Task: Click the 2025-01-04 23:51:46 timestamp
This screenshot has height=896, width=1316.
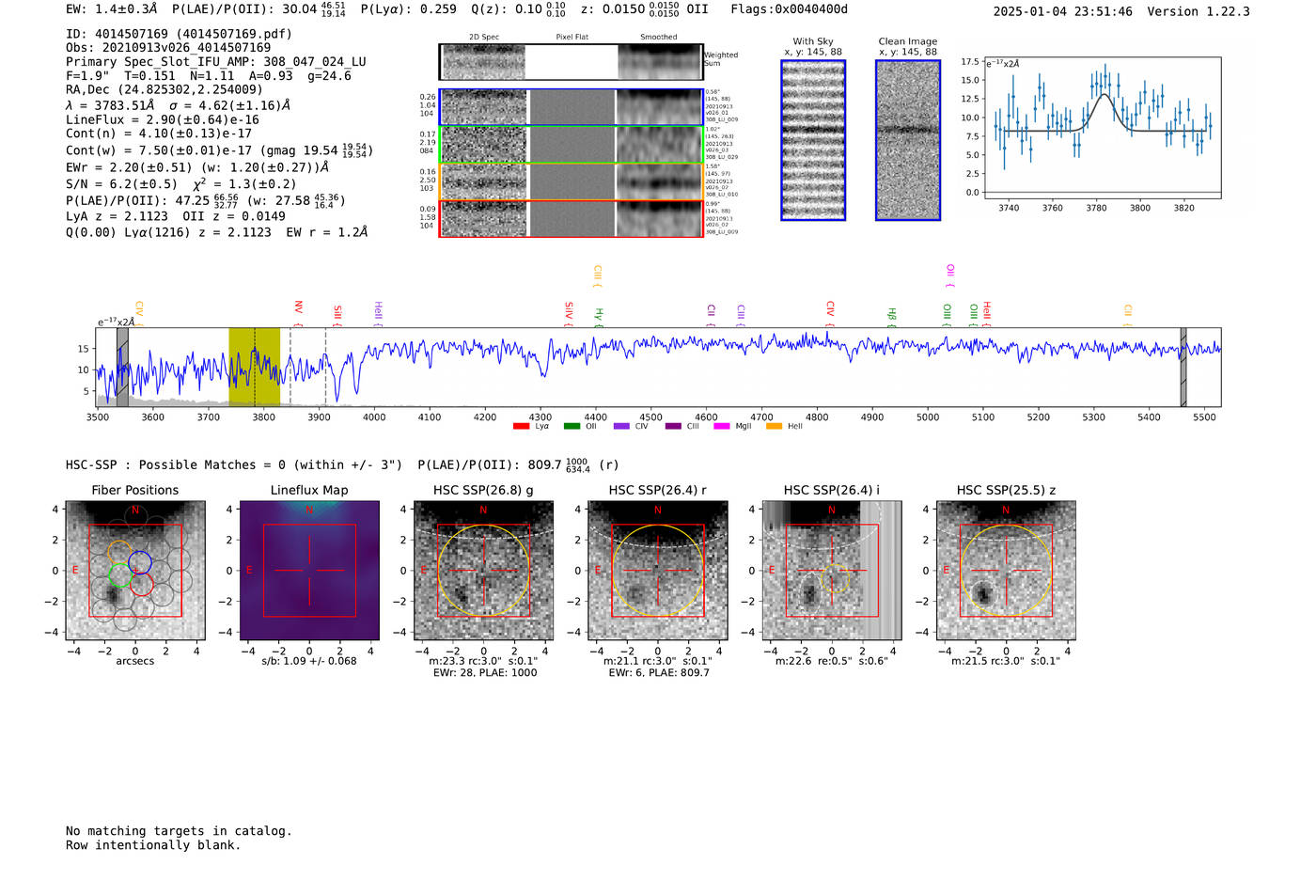Action: pos(1062,11)
